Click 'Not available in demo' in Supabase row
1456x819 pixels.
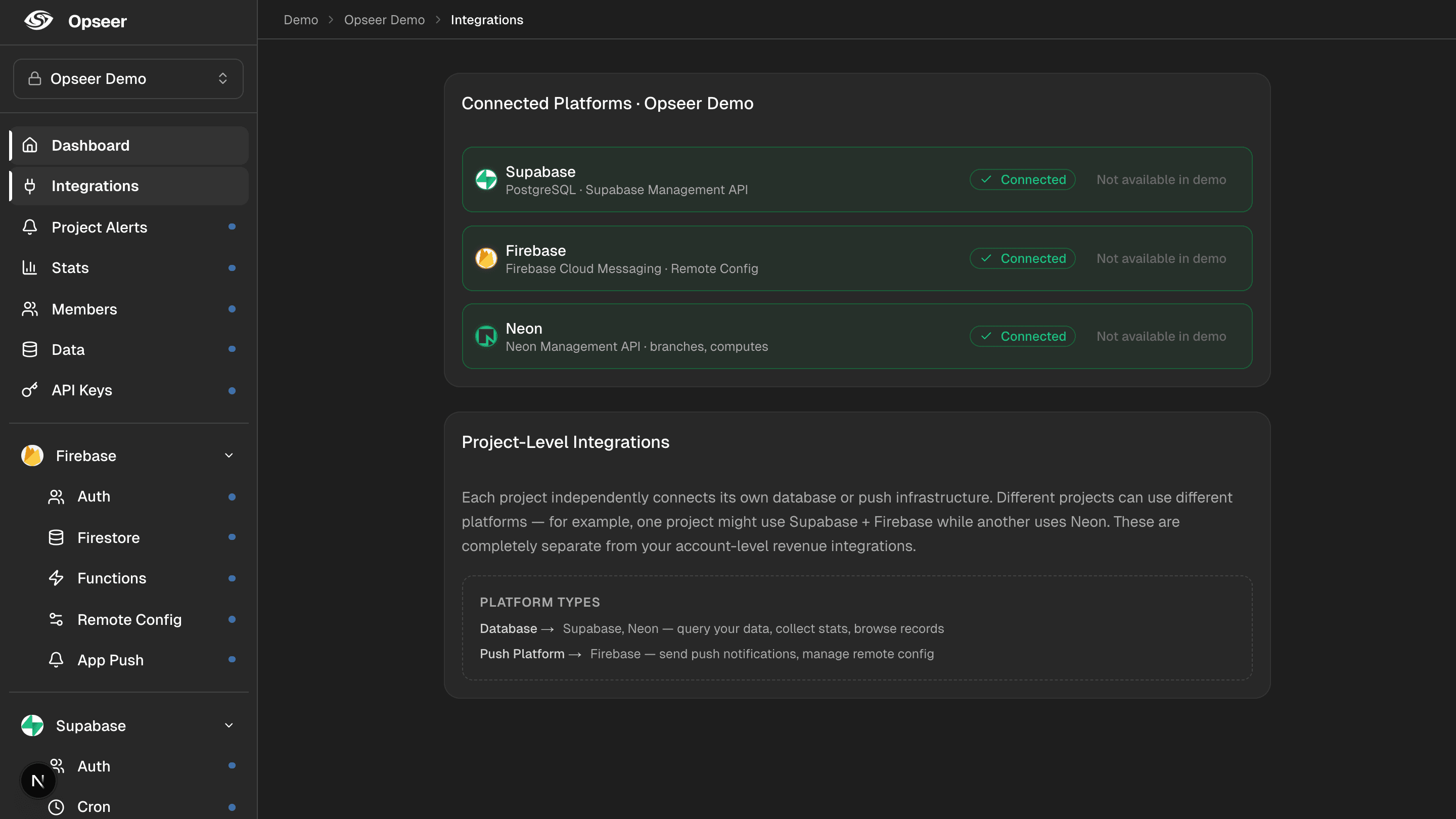1161,180
